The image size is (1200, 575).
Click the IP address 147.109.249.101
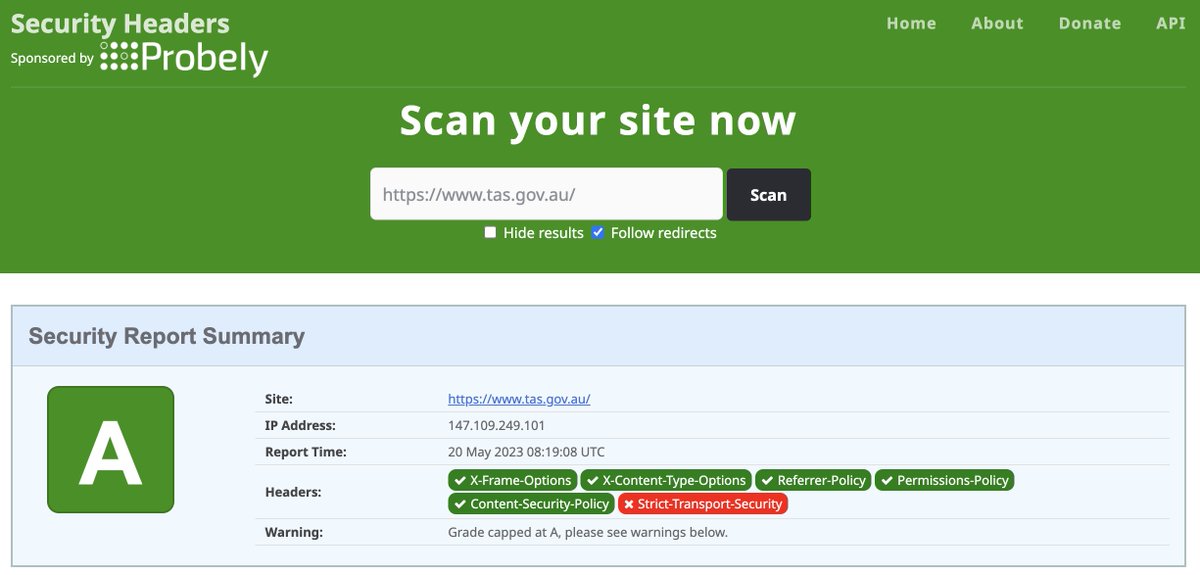point(496,425)
